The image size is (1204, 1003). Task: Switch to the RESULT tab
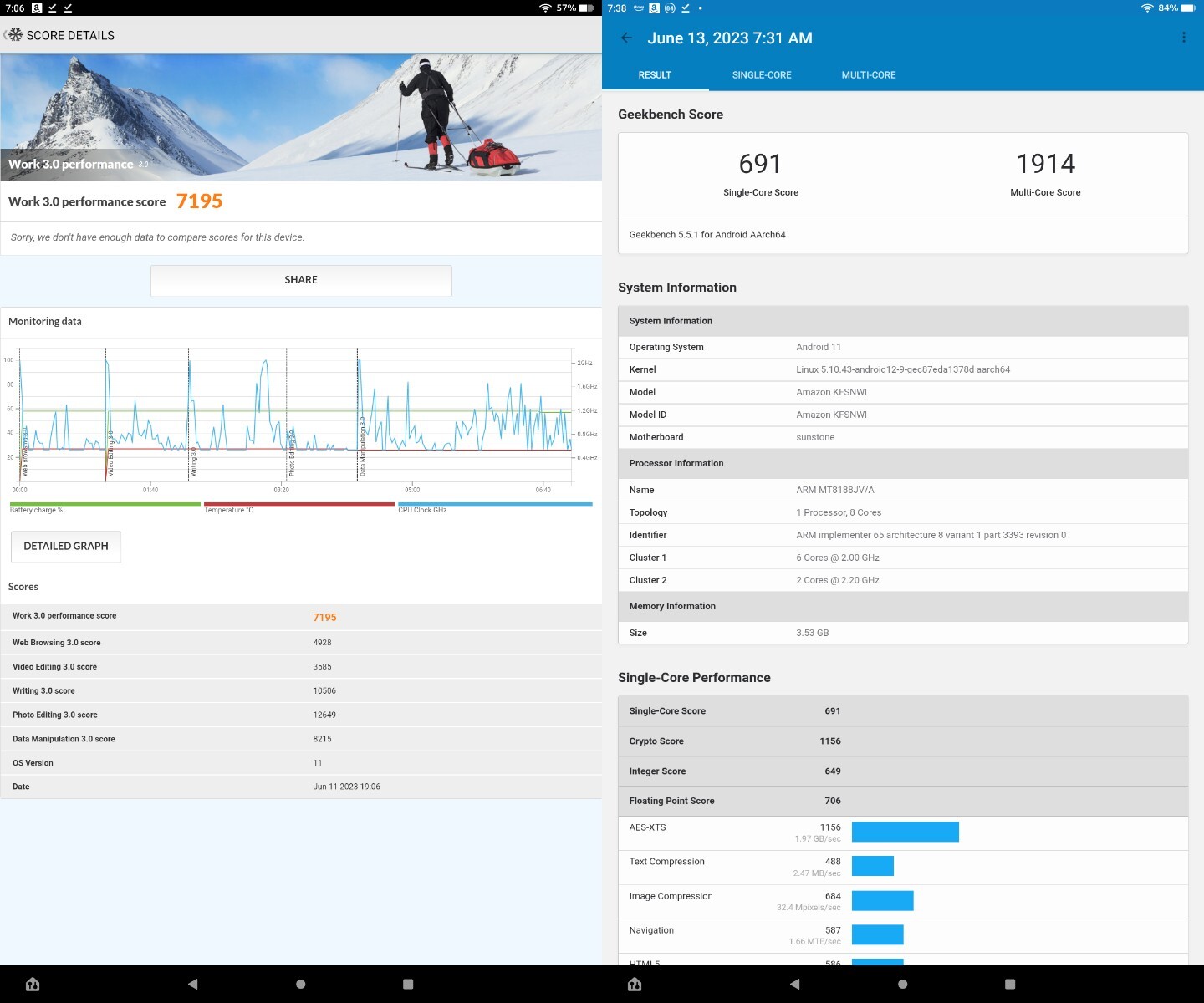tap(655, 75)
